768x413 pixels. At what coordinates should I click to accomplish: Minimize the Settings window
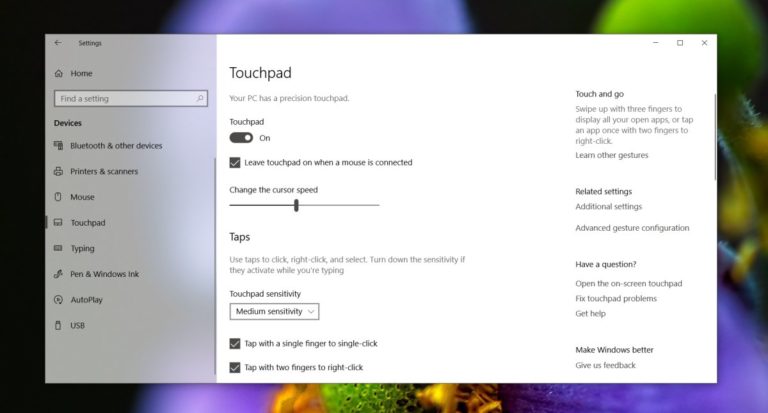[655, 43]
